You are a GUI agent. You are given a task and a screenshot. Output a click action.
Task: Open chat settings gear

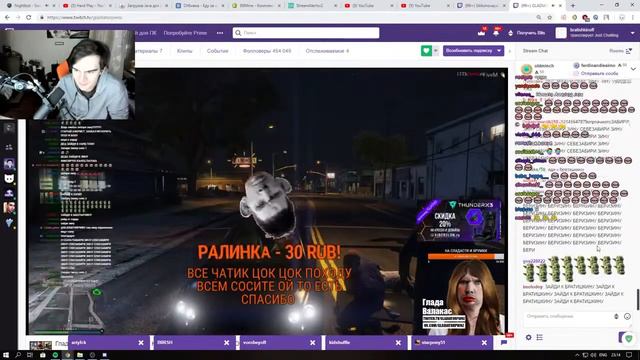click(528, 338)
